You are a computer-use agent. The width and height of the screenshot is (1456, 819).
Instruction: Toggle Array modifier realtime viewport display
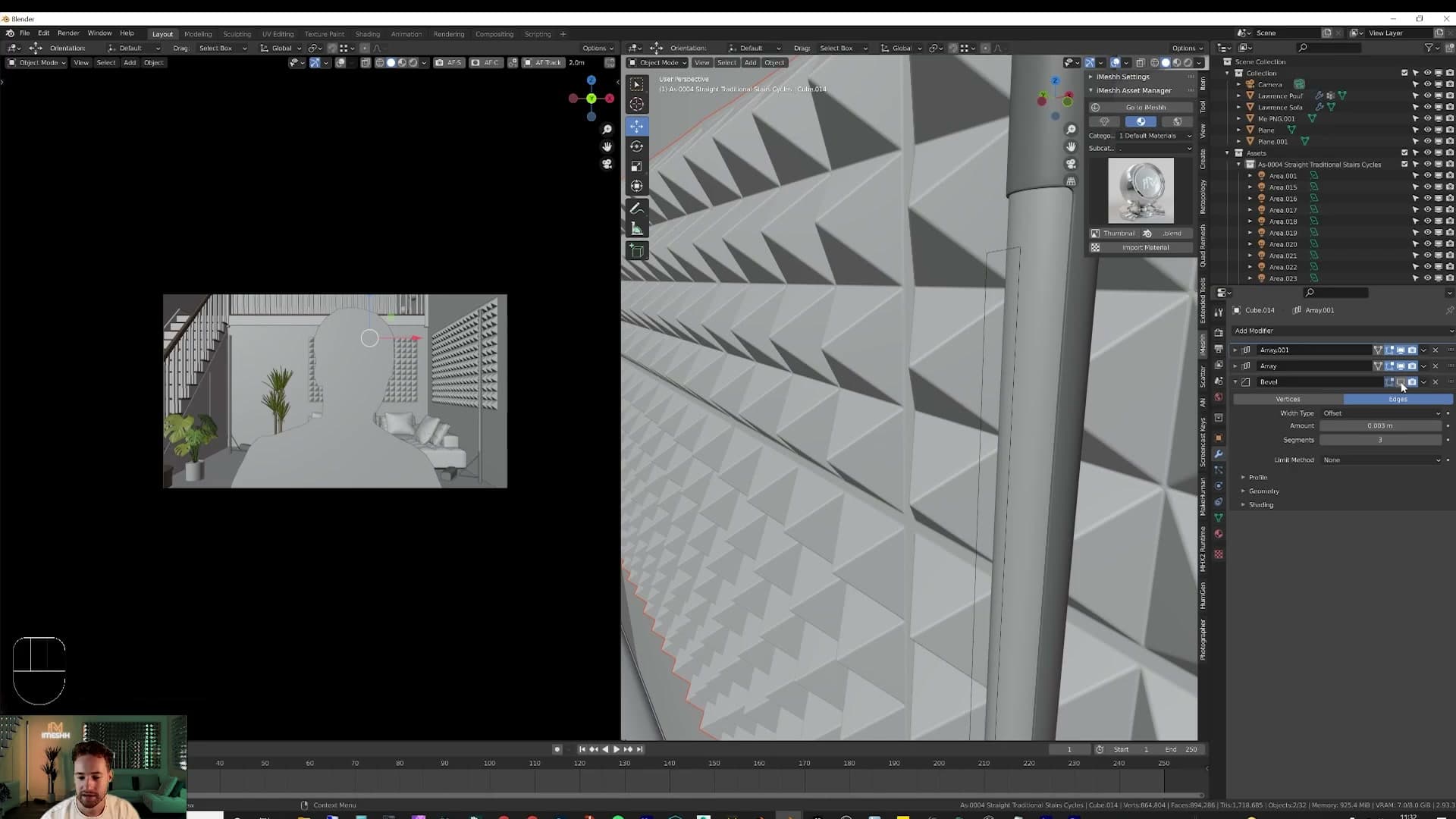[1401, 366]
